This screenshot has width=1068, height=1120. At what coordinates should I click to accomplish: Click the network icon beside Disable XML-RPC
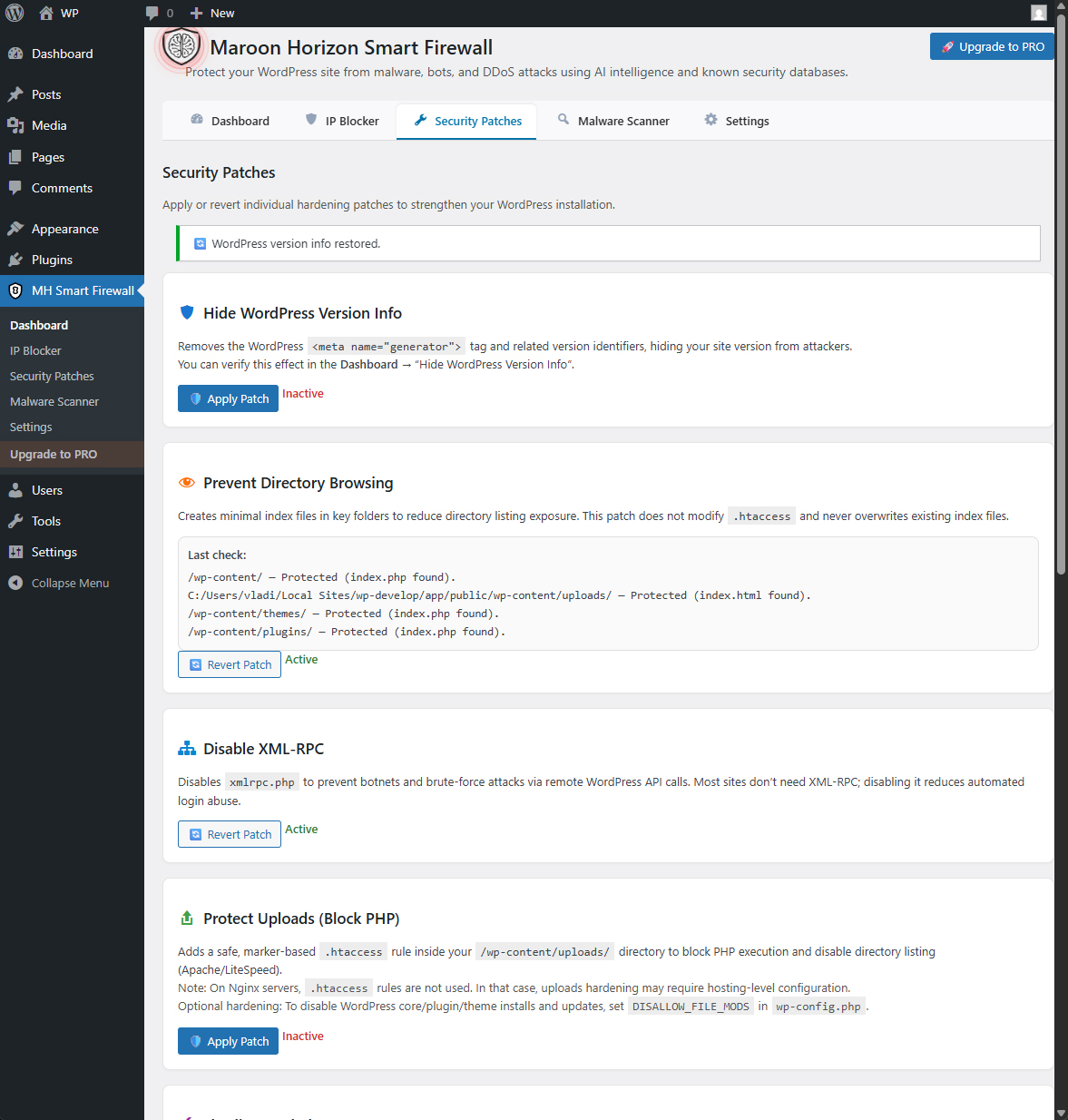click(x=187, y=749)
